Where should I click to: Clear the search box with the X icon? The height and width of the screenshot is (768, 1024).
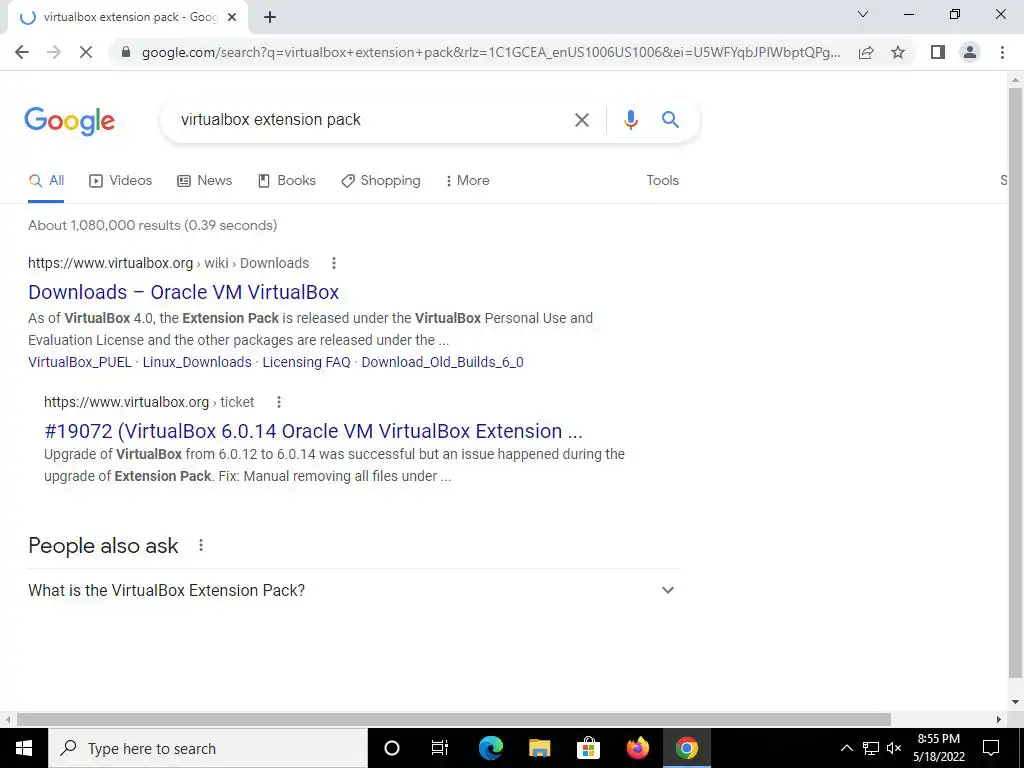(x=581, y=120)
